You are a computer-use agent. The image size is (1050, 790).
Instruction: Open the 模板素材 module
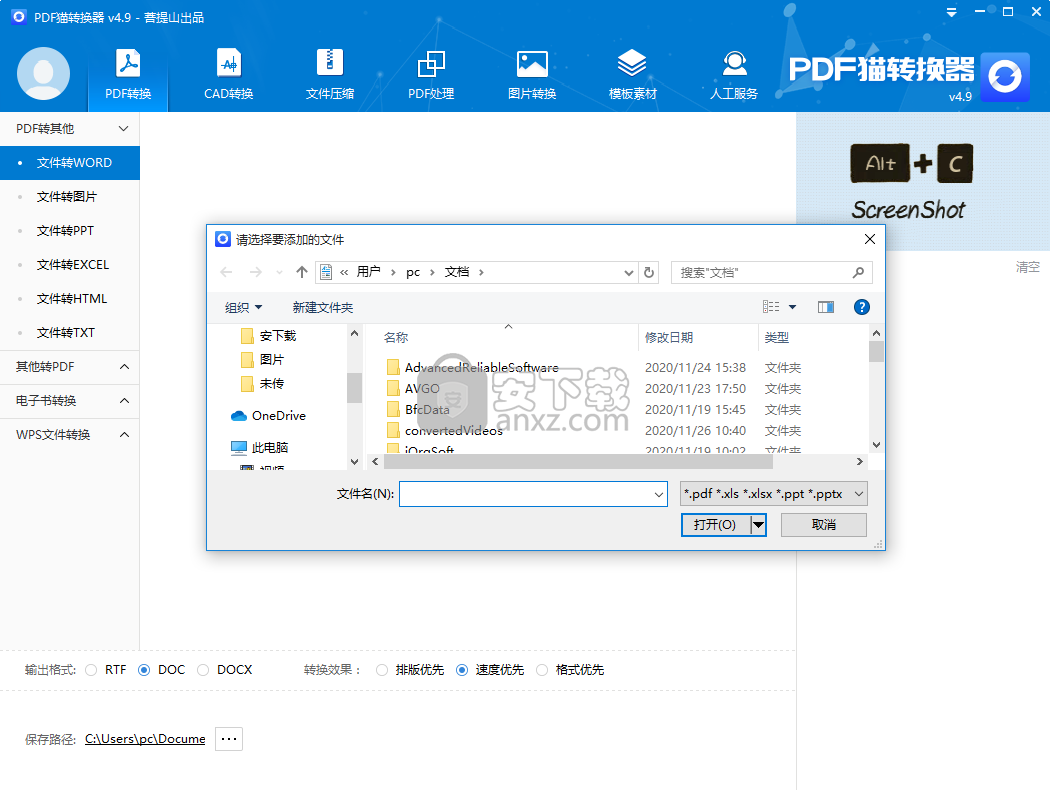632,74
